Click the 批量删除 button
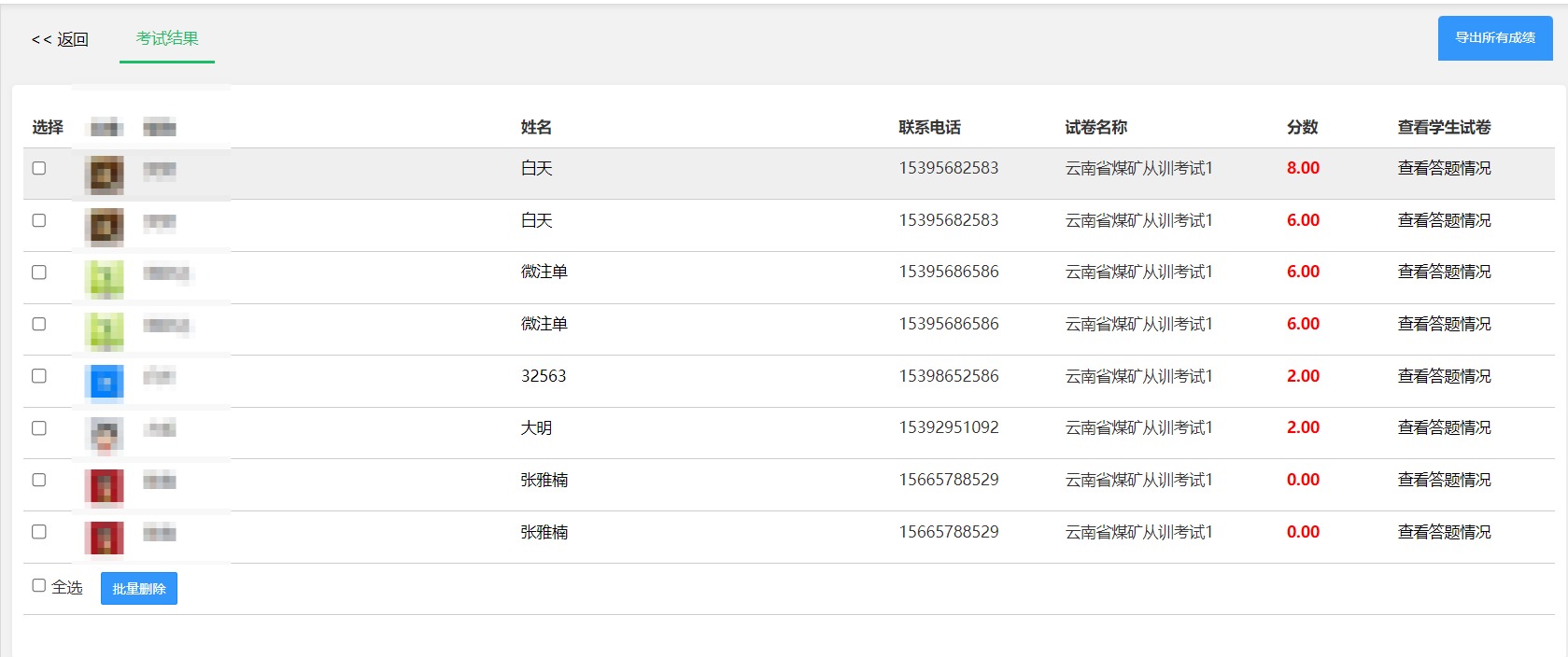 coord(139,589)
